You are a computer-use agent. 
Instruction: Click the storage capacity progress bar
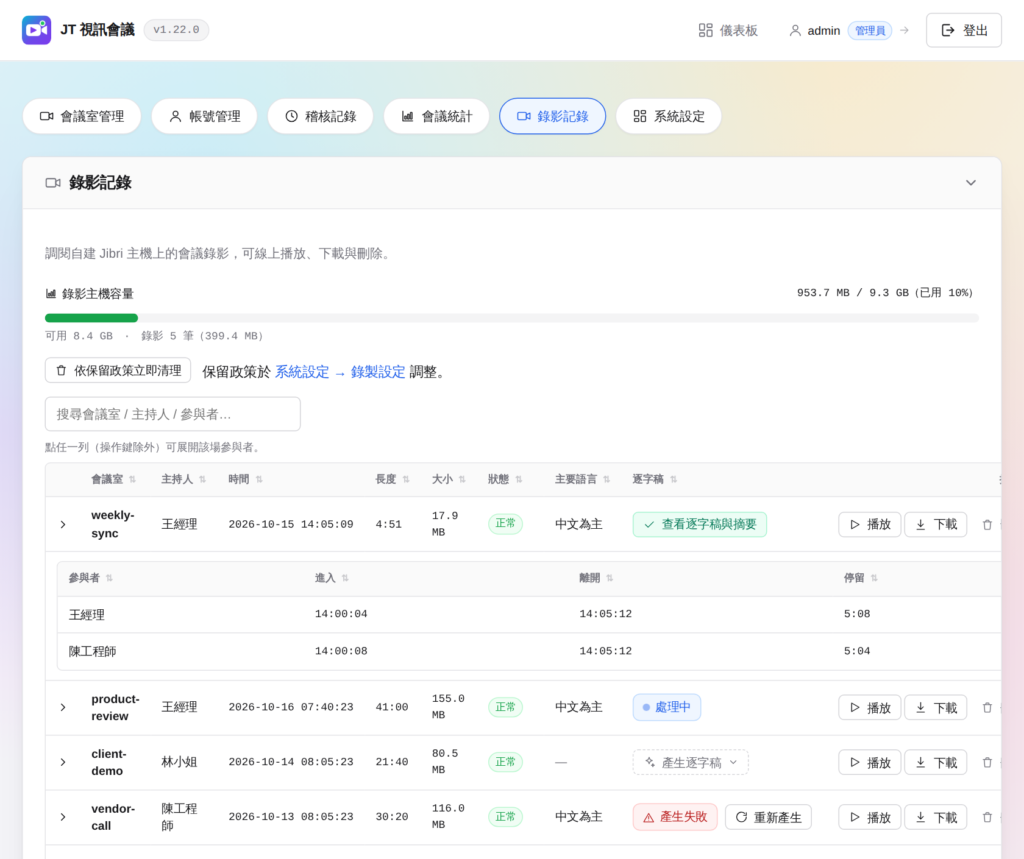[511, 318]
